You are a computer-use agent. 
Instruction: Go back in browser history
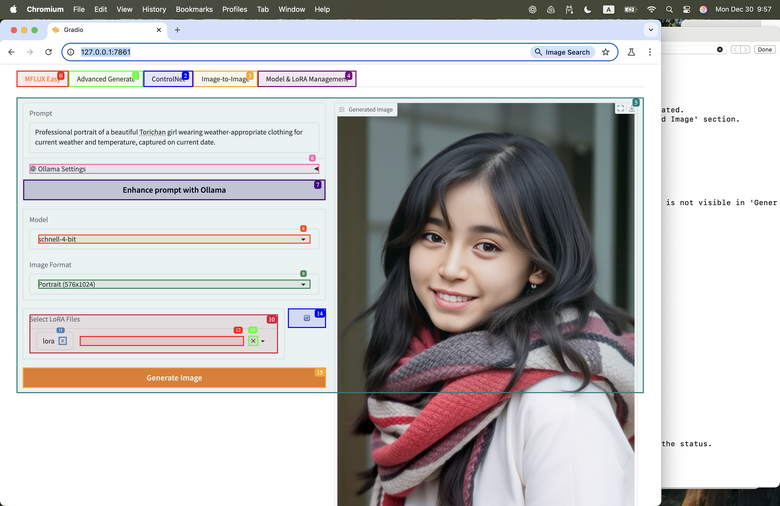point(11,52)
